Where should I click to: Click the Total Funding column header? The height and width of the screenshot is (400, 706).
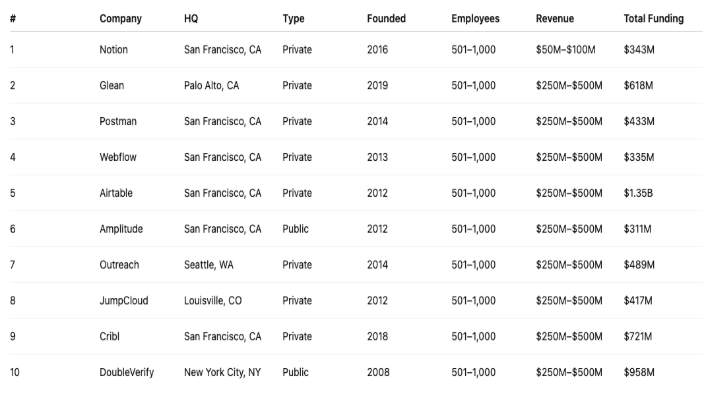click(x=653, y=19)
